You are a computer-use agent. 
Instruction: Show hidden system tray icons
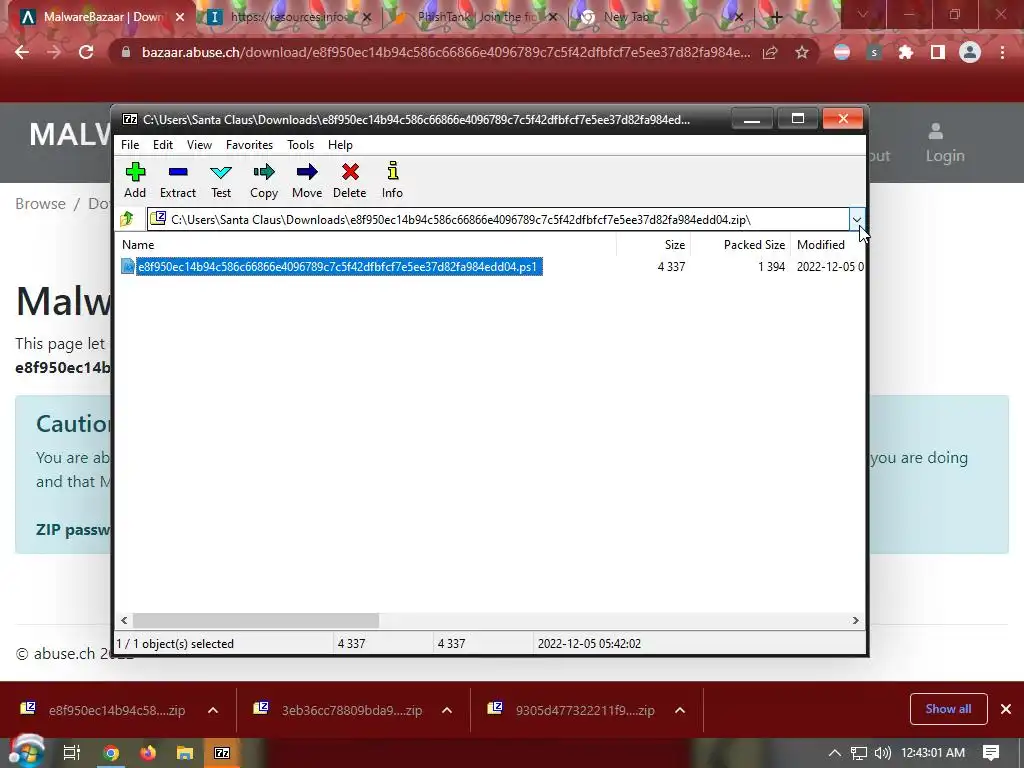[x=835, y=753]
